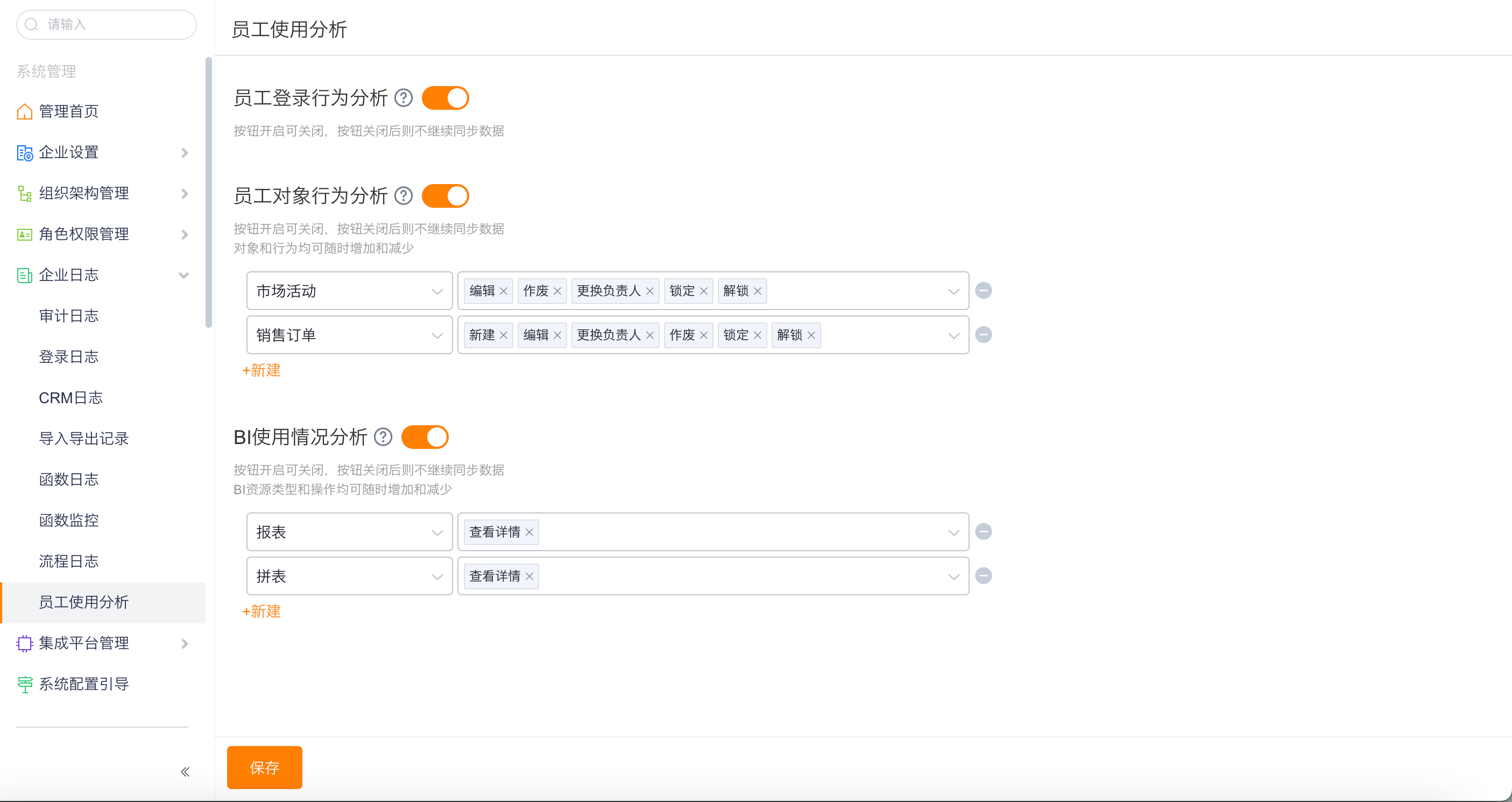Click the minus icon to remove 市场活动 row
The image size is (1512, 802).
pos(984,290)
